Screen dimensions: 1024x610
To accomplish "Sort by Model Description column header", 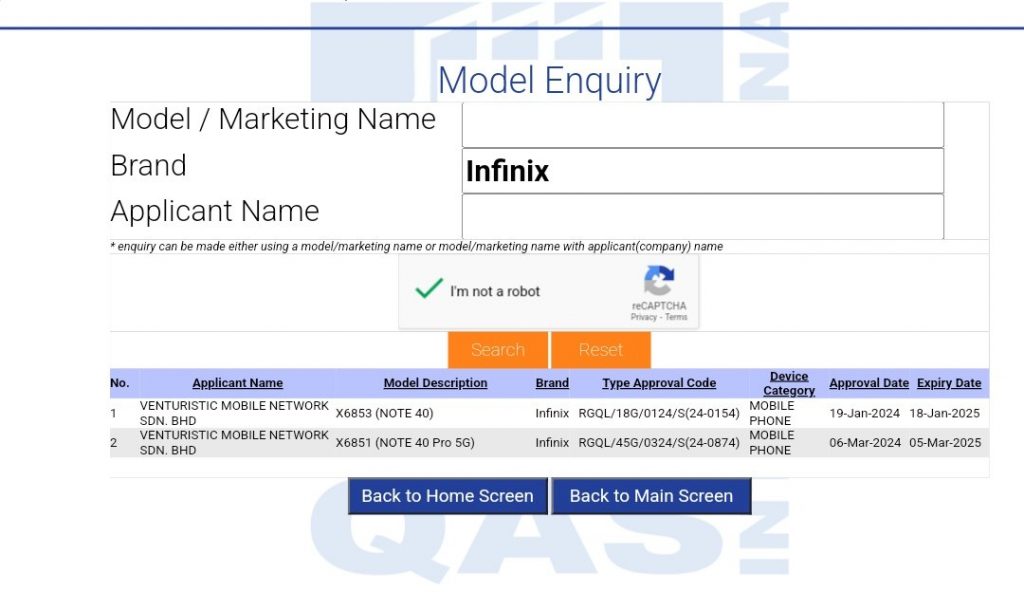I will pos(436,383).
